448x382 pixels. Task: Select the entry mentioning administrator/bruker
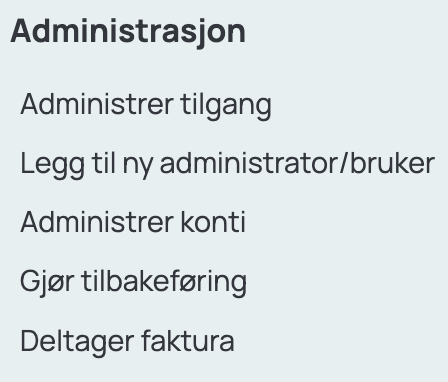point(228,165)
